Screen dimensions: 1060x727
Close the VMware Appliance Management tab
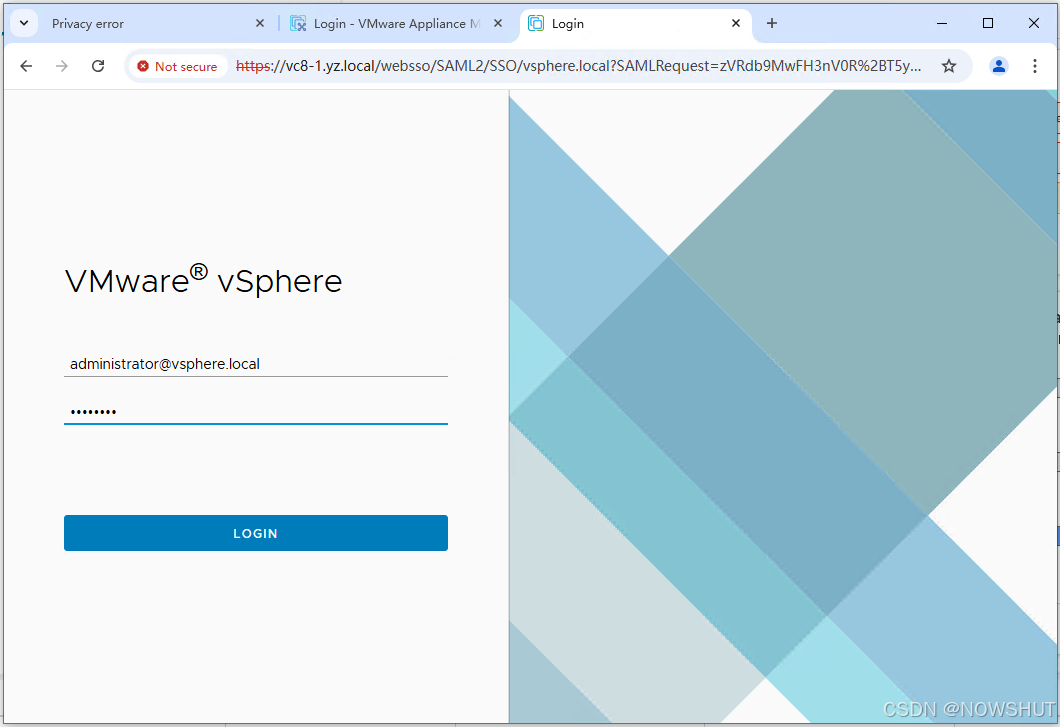pos(498,23)
